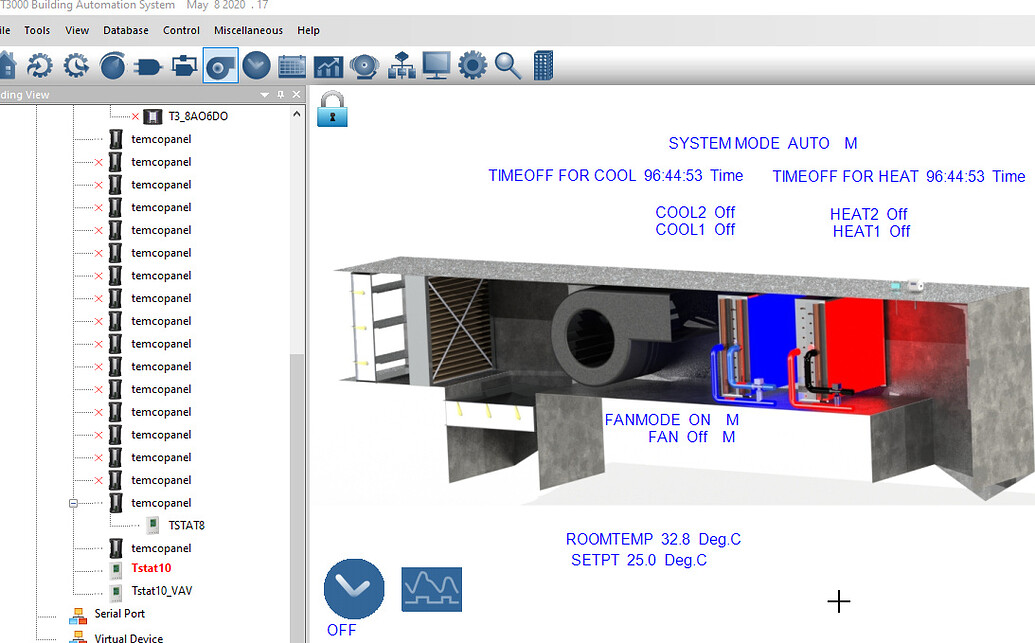Toggle the OFF control above OFF label
The height and width of the screenshot is (643, 1035).
click(x=354, y=589)
